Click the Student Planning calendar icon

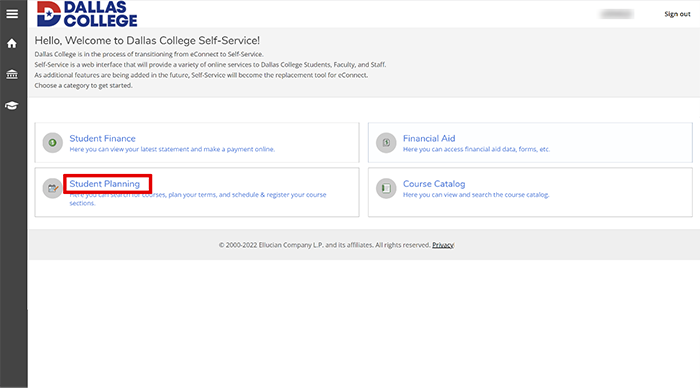[x=53, y=188]
